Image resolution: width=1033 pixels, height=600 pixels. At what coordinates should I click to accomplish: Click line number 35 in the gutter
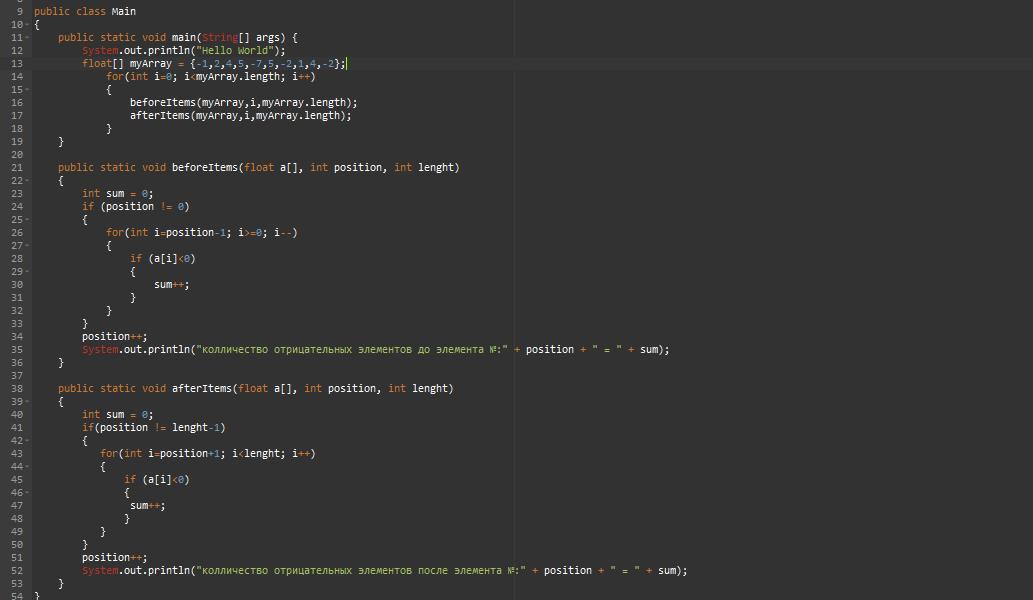[17, 350]
